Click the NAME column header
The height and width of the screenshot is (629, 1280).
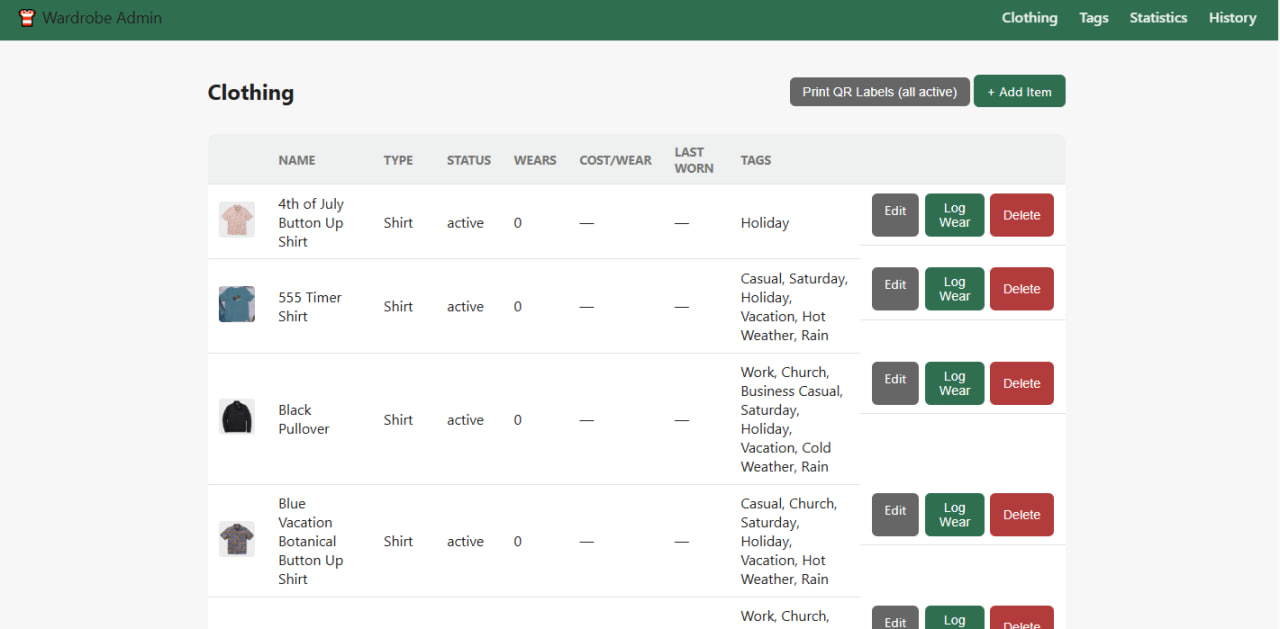[x=297, y=160]
